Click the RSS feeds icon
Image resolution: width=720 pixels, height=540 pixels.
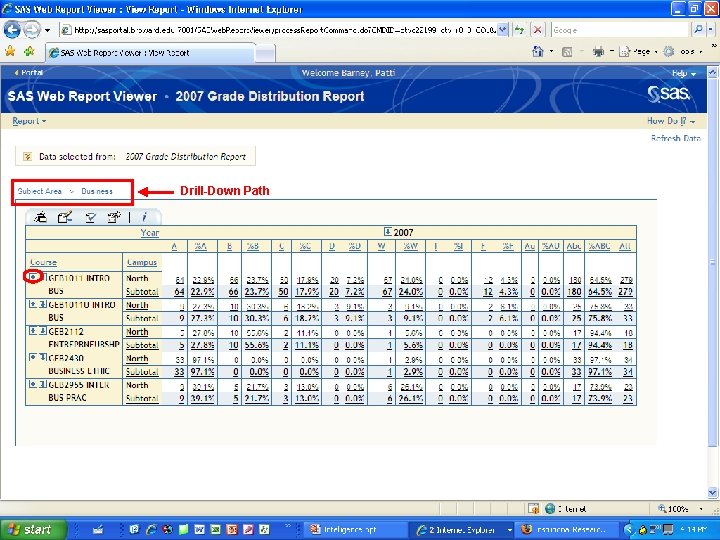pos(567,52)
